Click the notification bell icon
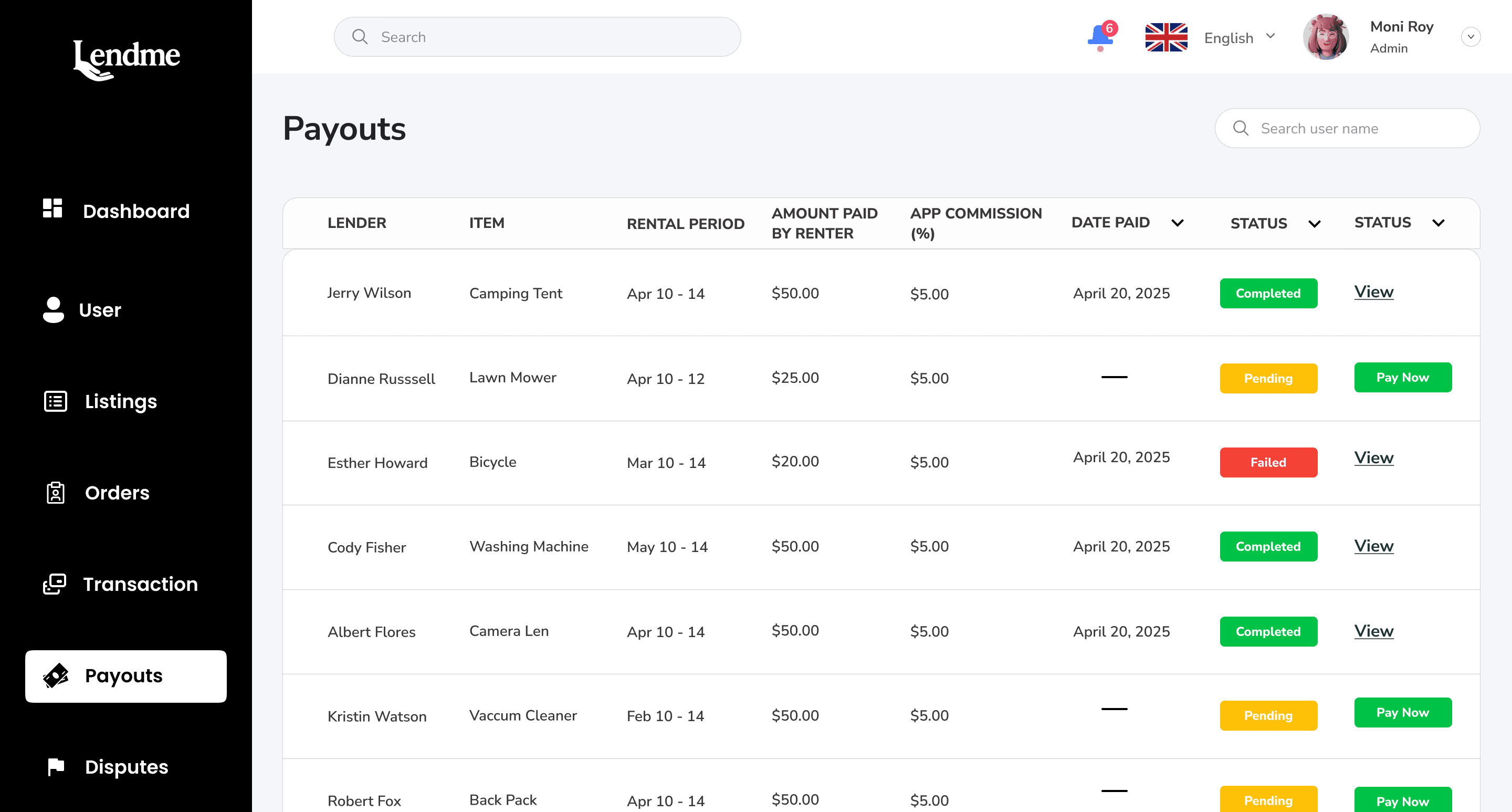The image size is (1512, 812). pyautogui.click(x=1099, y=36)
